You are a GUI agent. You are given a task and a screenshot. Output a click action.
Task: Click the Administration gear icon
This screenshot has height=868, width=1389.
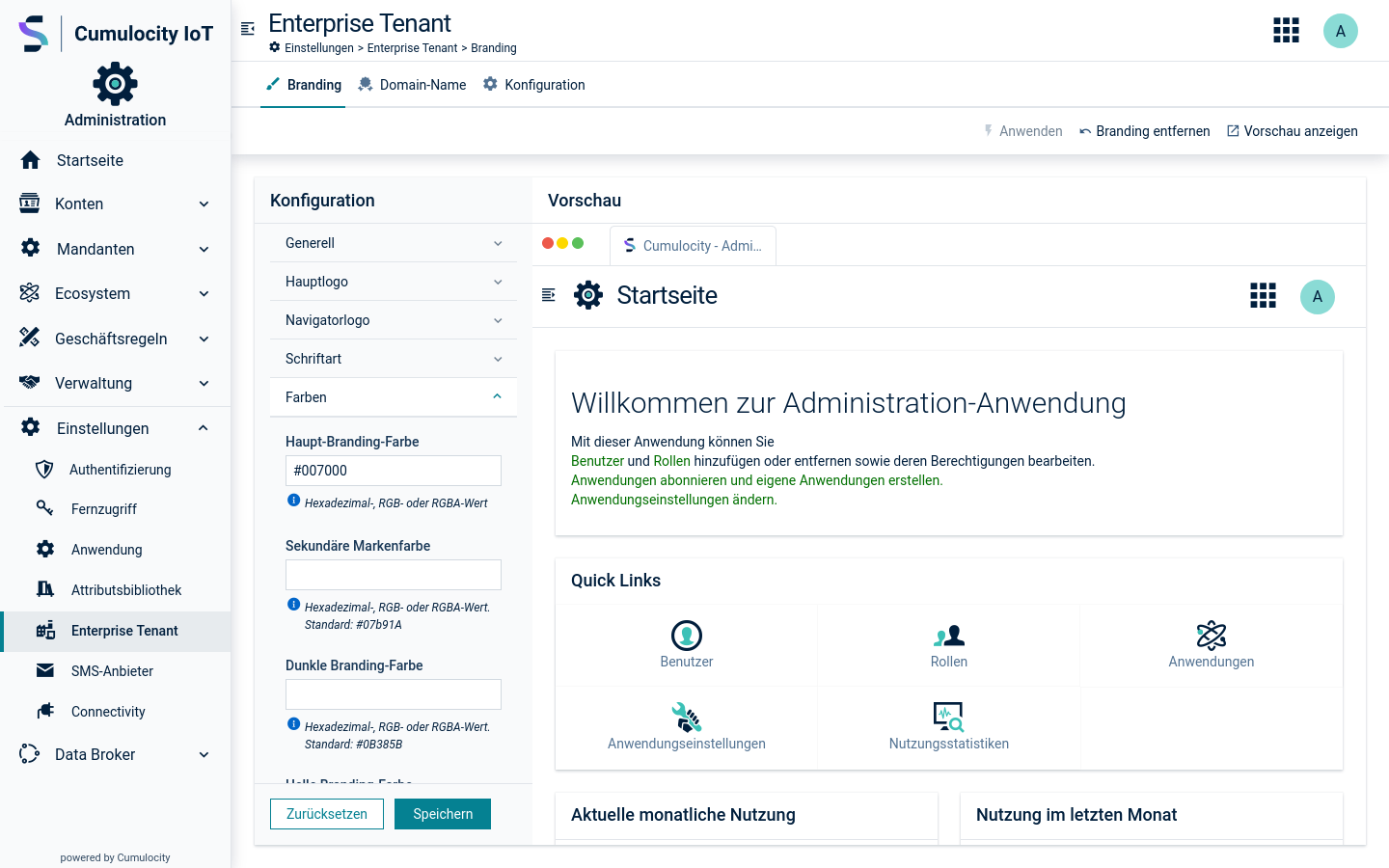point(115,84)
